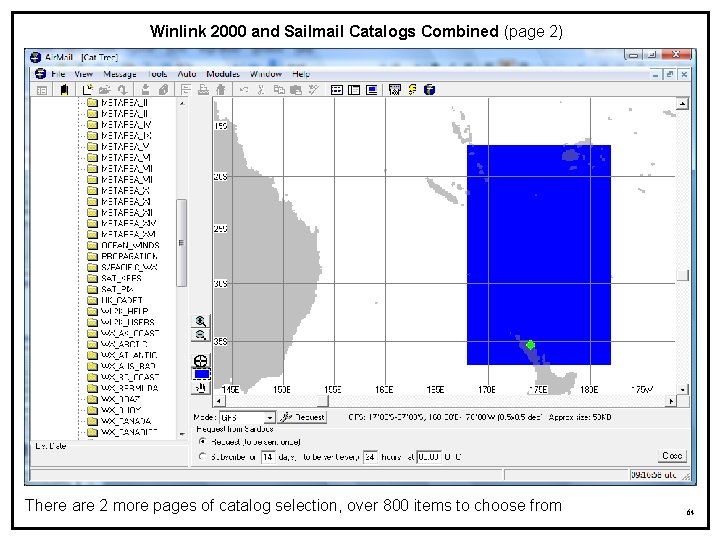Image resolution: width=720 pixels, height=540 pixels.
Task: Click the tile windows grid toolbar icon
Action: 337,90
